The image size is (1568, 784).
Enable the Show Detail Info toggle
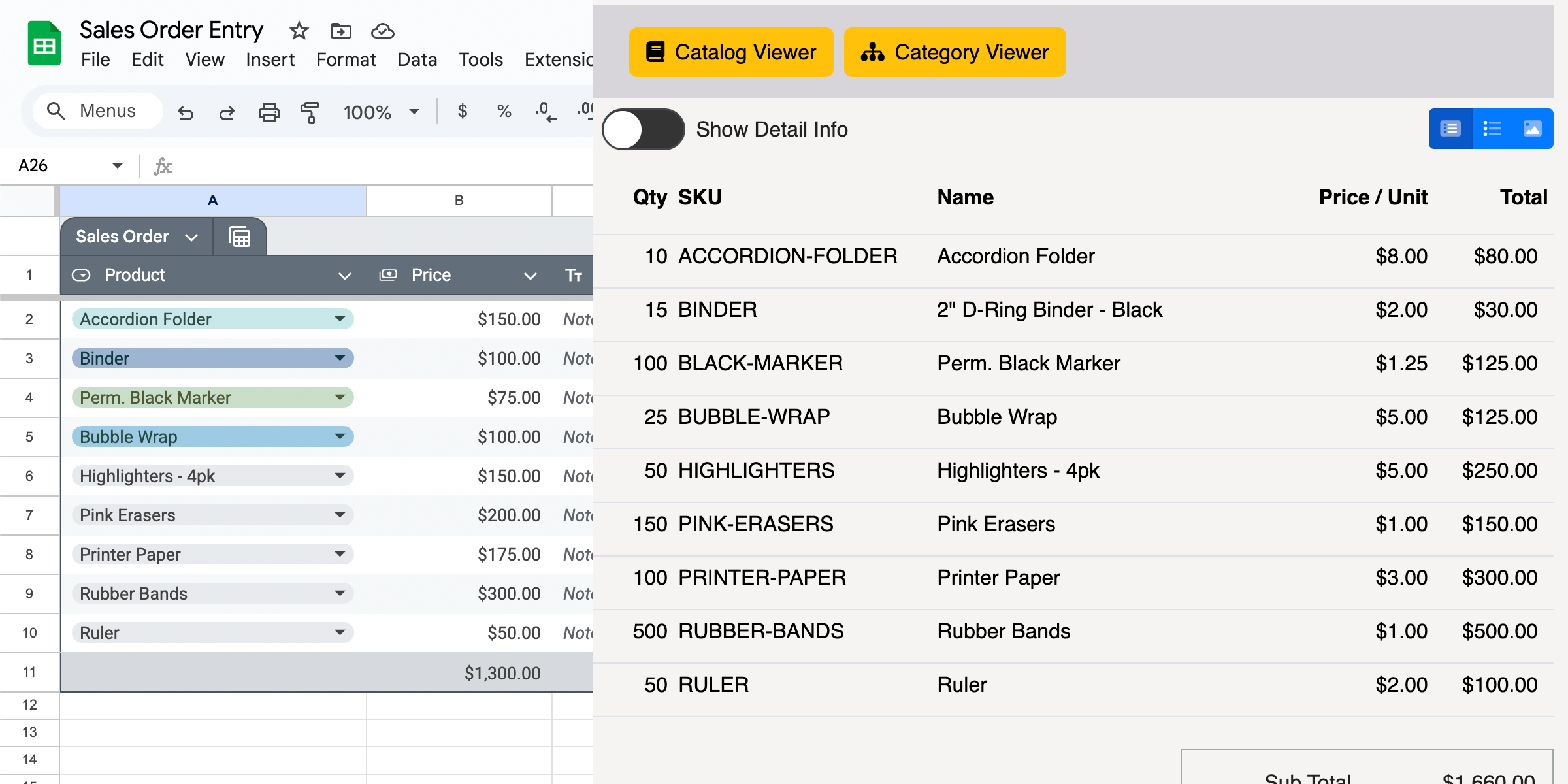coord(644,129)
